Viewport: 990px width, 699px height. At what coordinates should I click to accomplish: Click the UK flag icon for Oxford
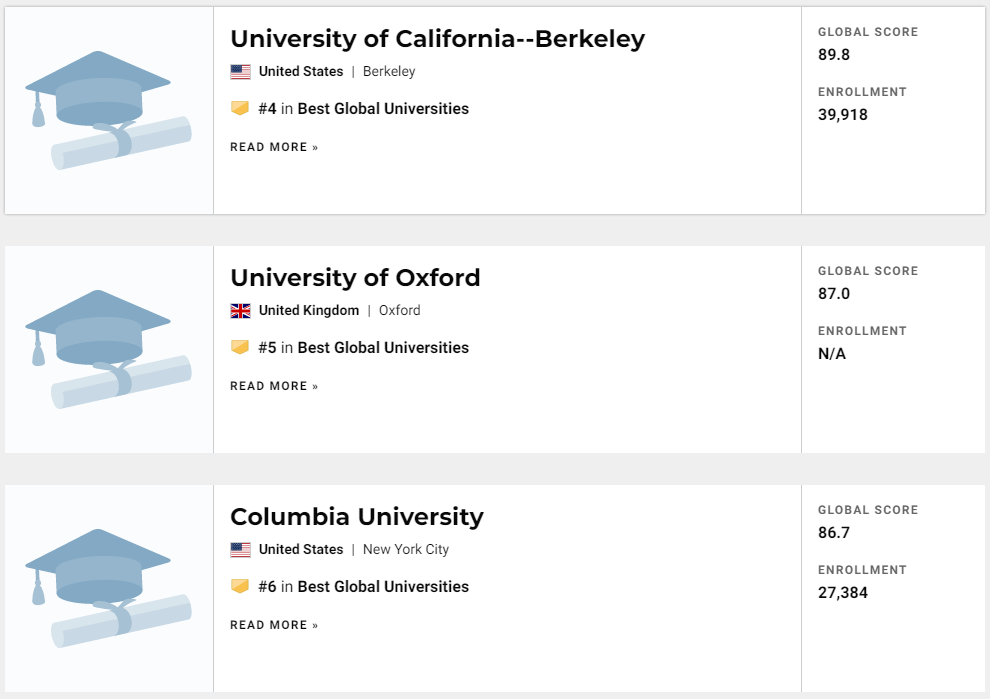(x=240, y=311)
